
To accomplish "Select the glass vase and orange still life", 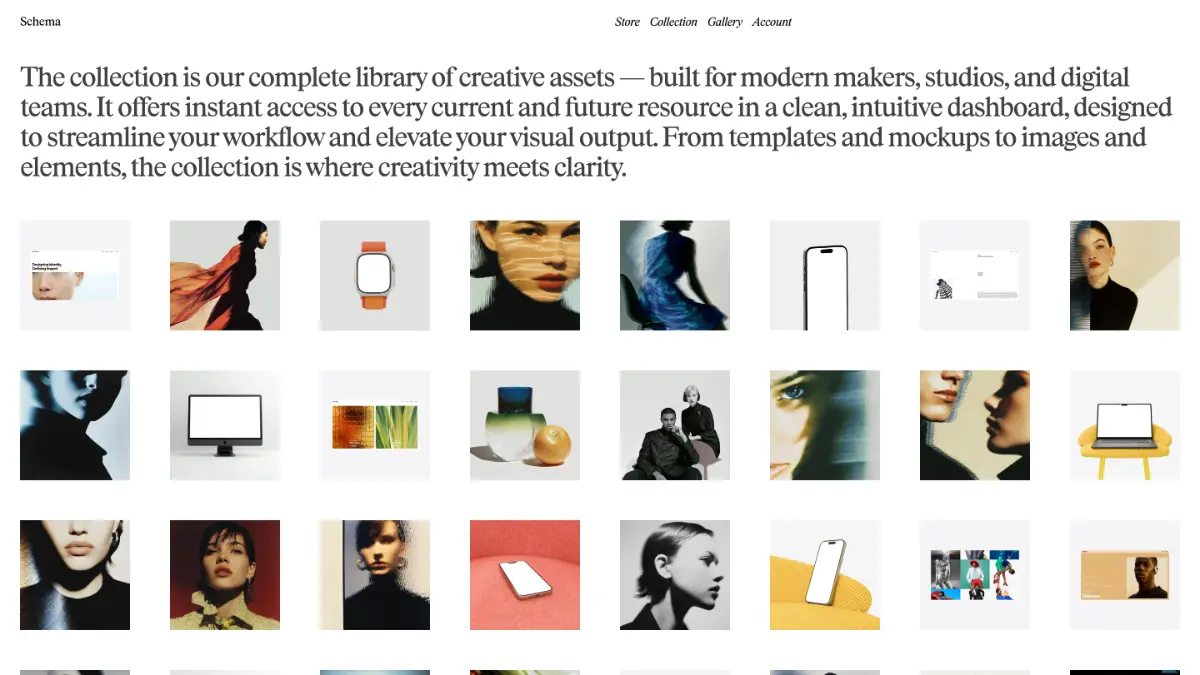I will (525, 425).
